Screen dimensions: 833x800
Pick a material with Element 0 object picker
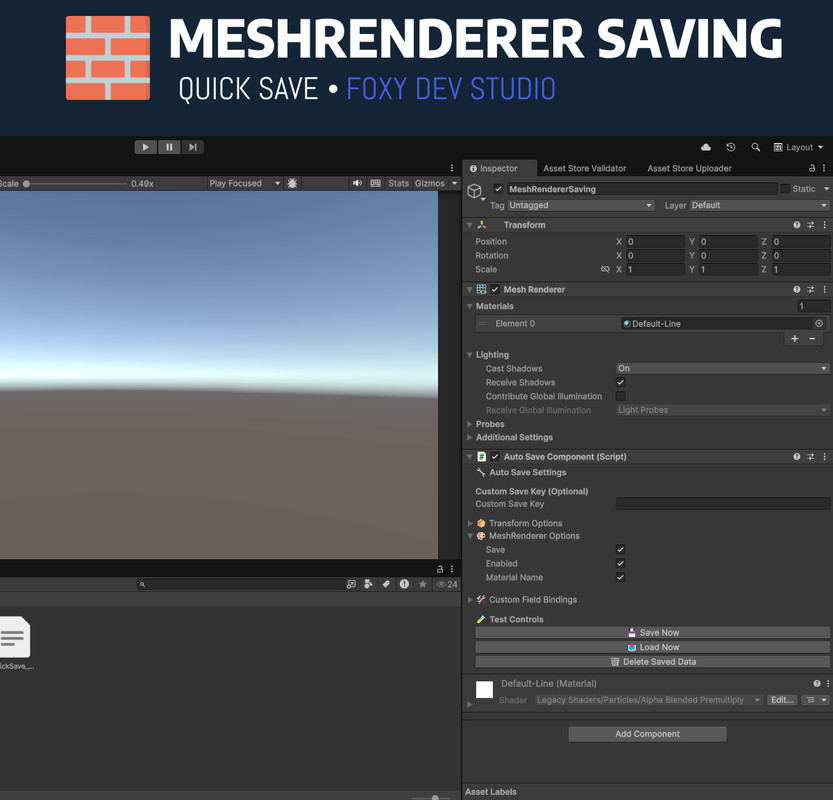819,324
